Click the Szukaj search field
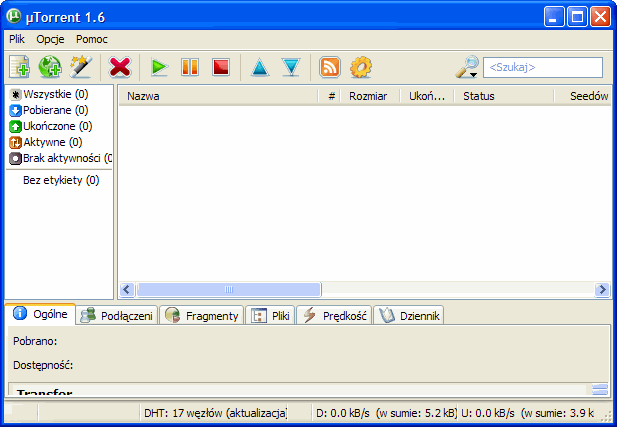The image size is (617, 427). pos(543,67)
